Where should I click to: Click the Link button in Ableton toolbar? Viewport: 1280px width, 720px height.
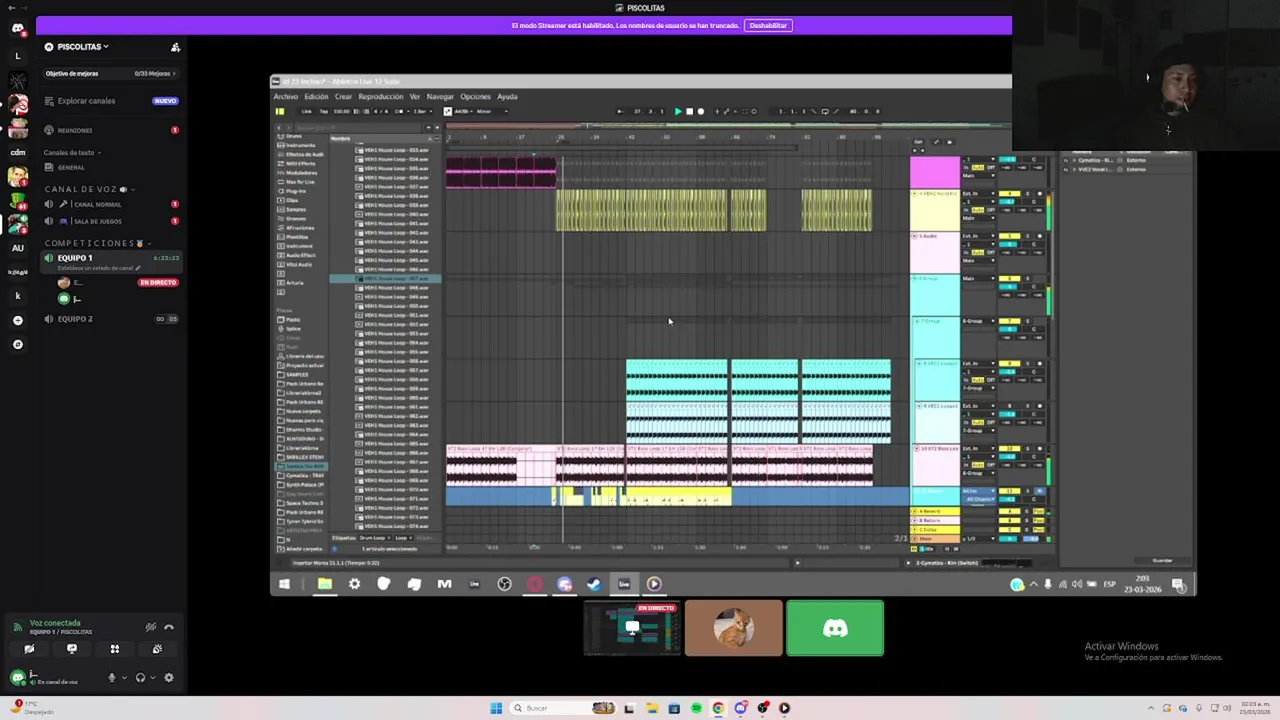(307, 112)
